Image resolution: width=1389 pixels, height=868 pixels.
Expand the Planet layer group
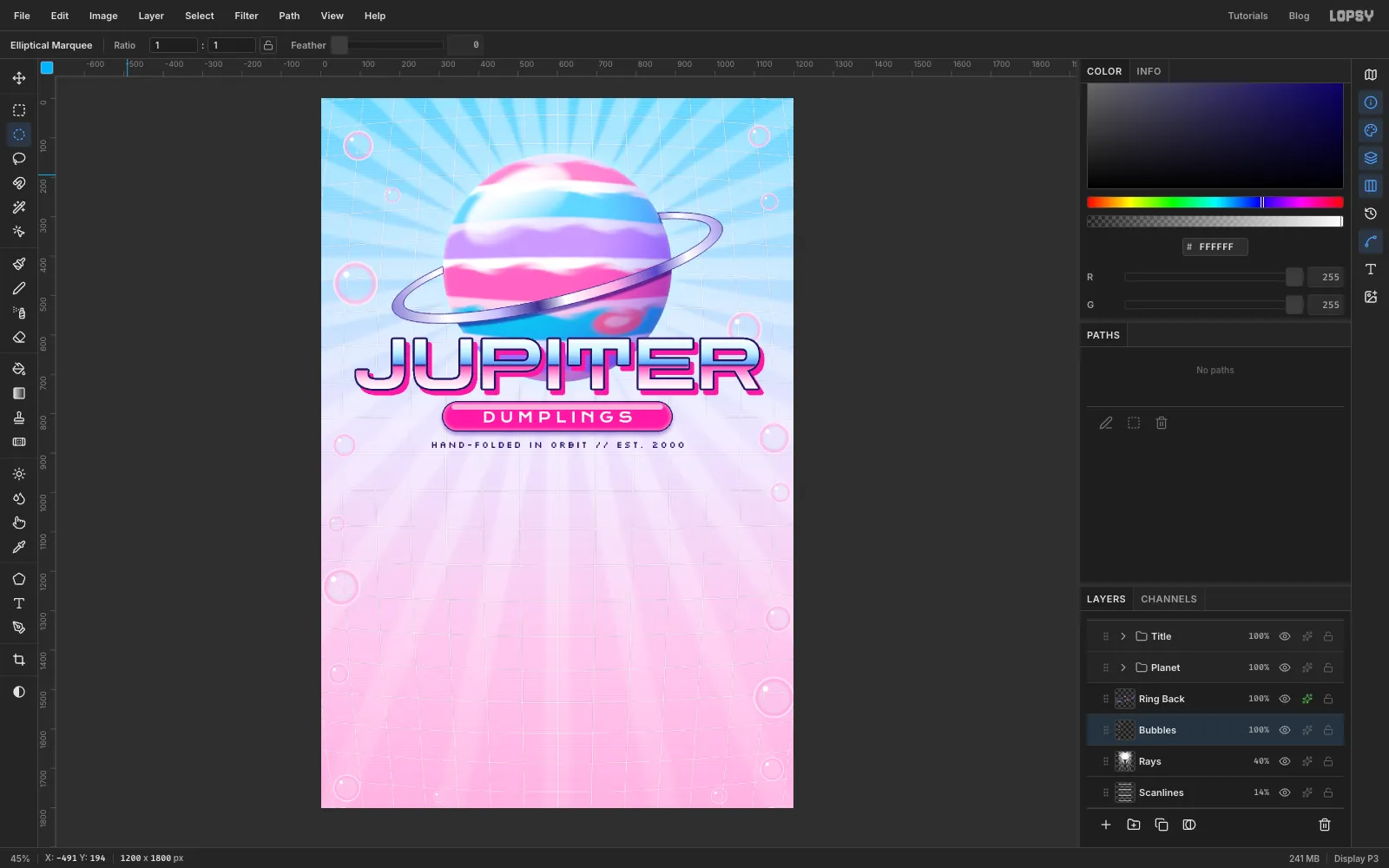(x=1123, y=667)
